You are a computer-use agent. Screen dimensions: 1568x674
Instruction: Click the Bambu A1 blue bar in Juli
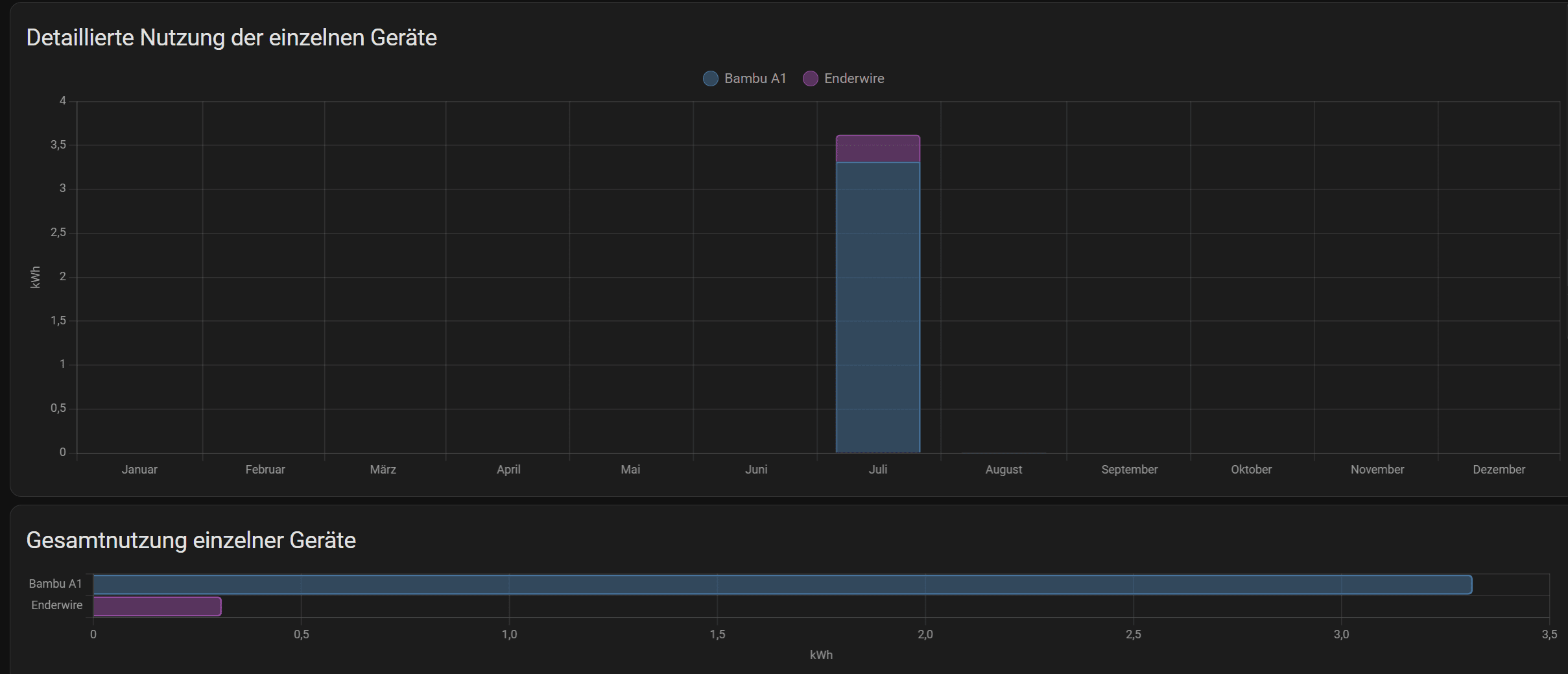878,307
